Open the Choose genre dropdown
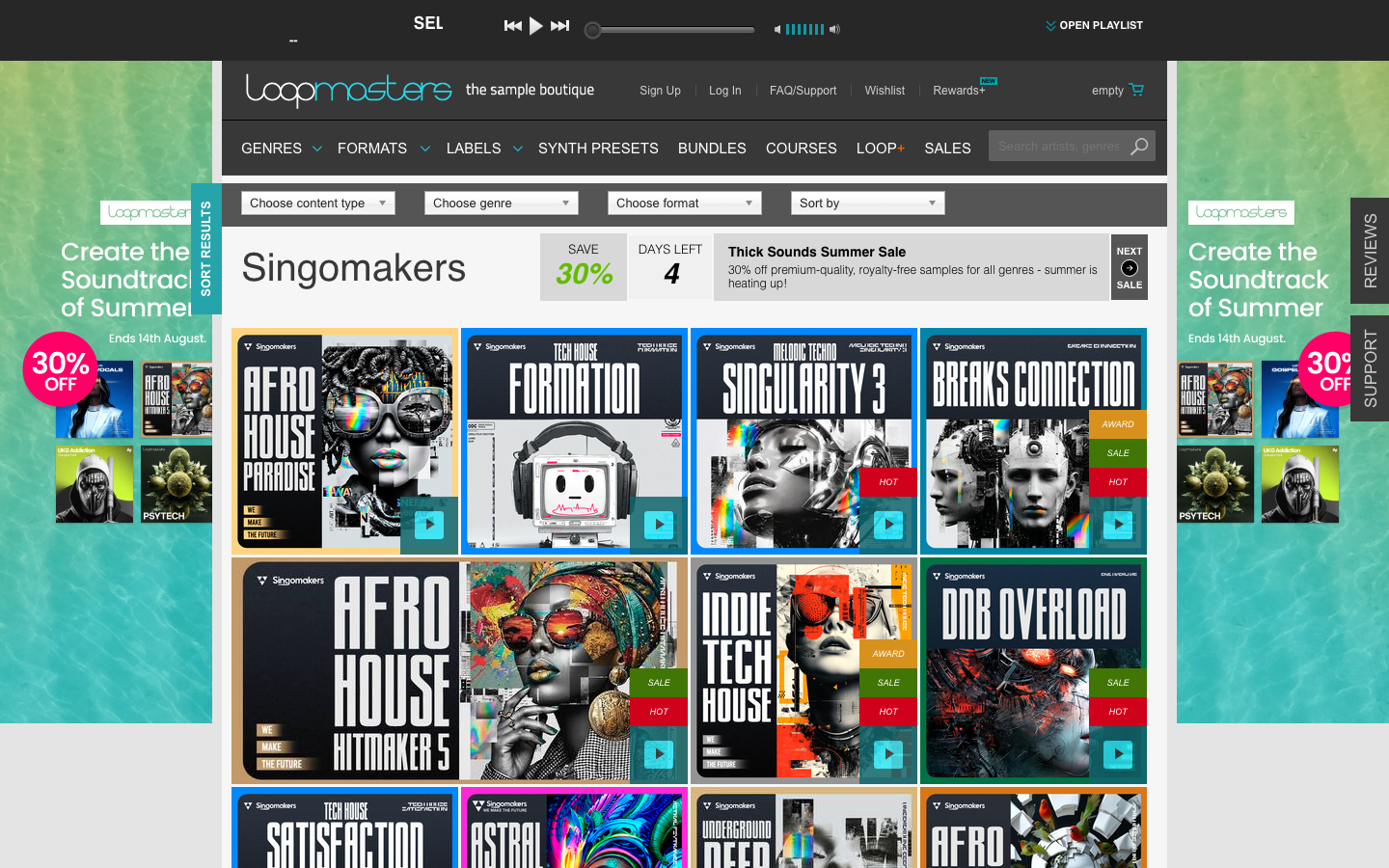The width and height of the screenshot is (1389, 868). (x=502, y=203)
